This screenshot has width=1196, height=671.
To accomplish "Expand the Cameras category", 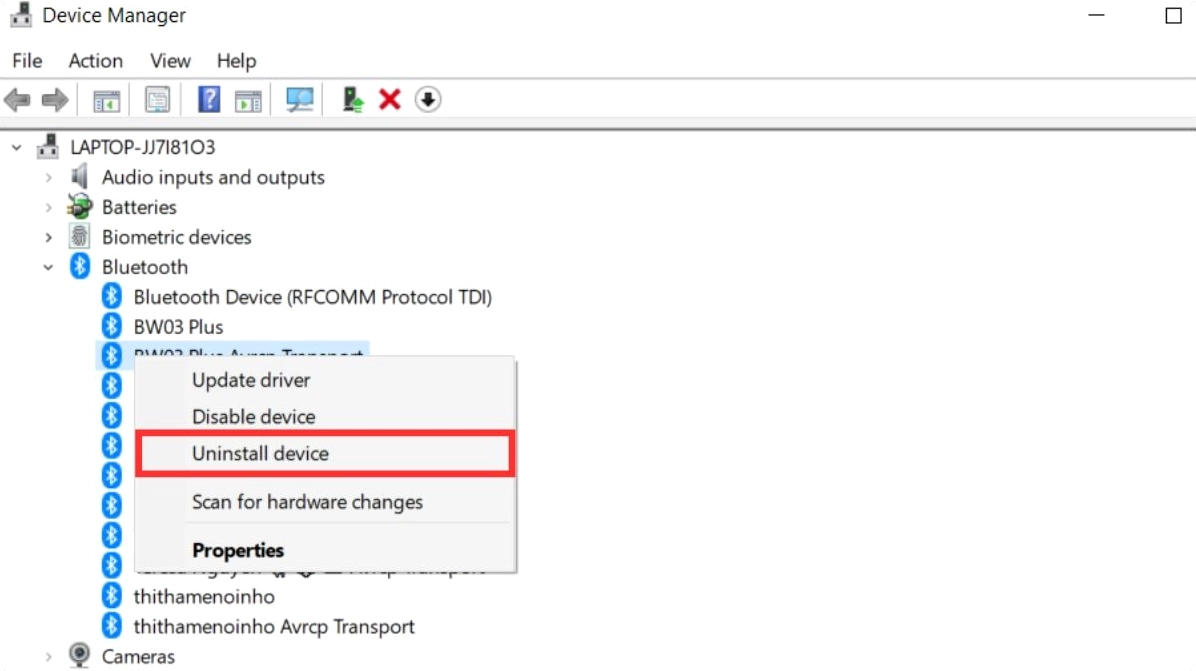I will tap(48, 656).
